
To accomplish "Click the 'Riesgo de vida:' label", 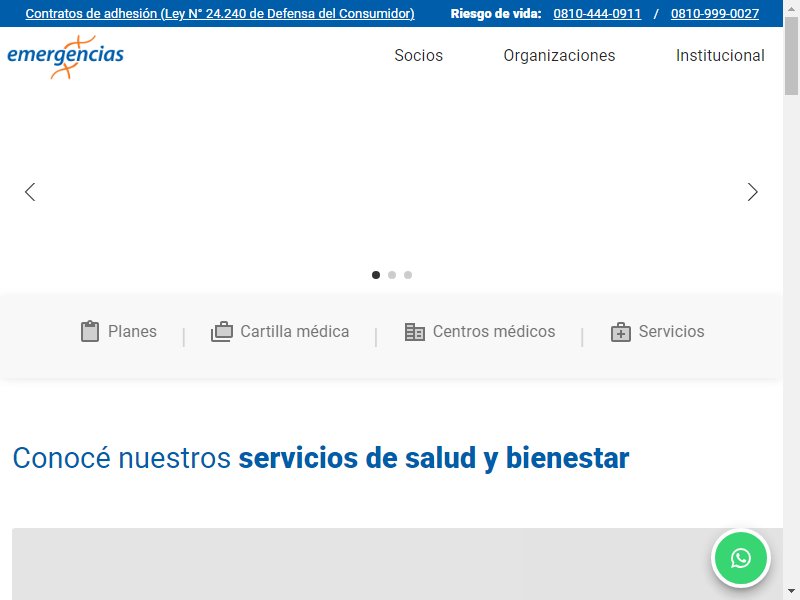I will coord(495,14).
